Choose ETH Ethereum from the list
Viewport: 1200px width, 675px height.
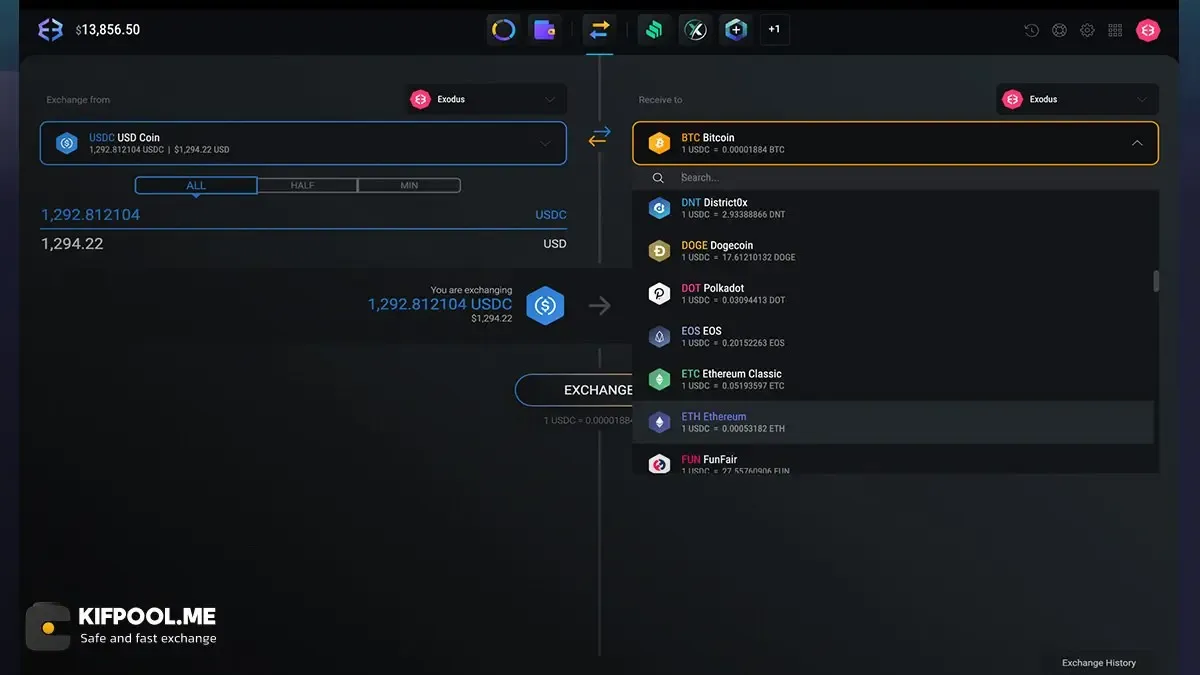coord(893,422)
